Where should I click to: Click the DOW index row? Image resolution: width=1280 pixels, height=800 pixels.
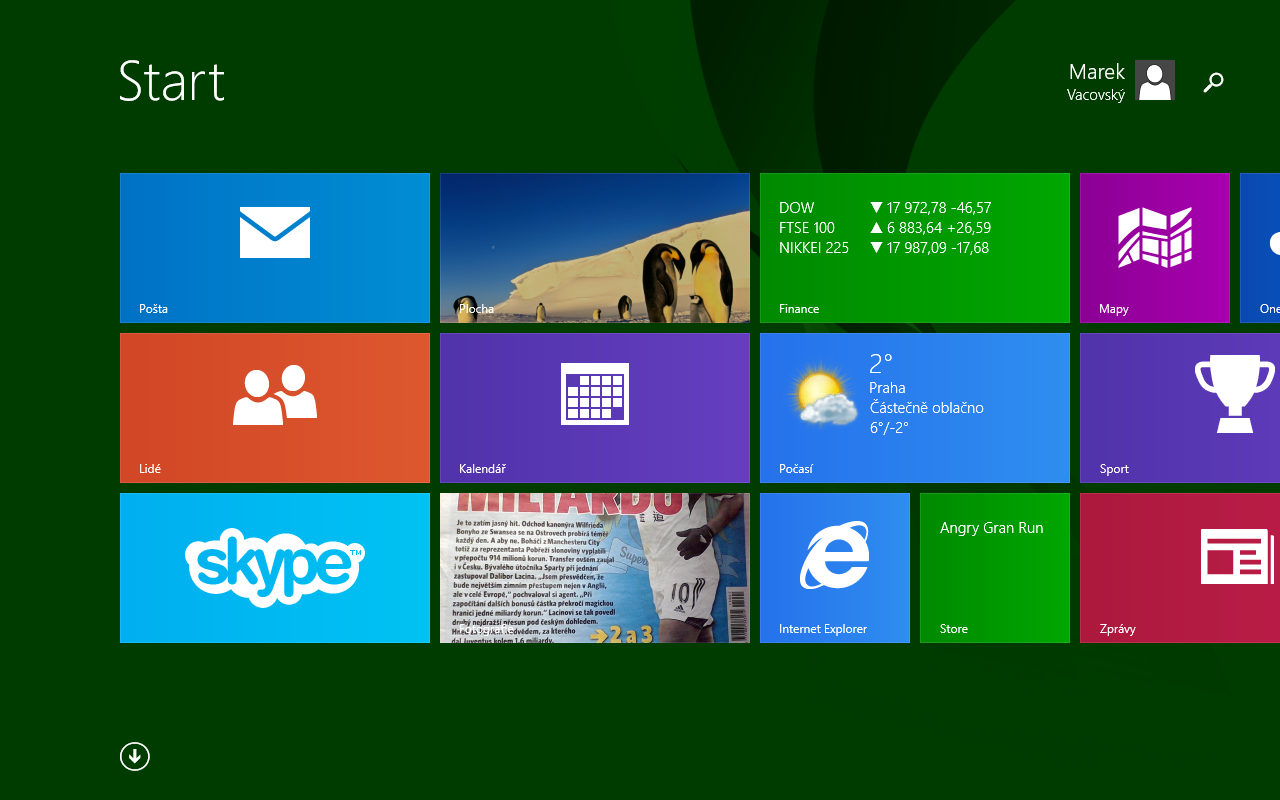(x=885, y=208)
